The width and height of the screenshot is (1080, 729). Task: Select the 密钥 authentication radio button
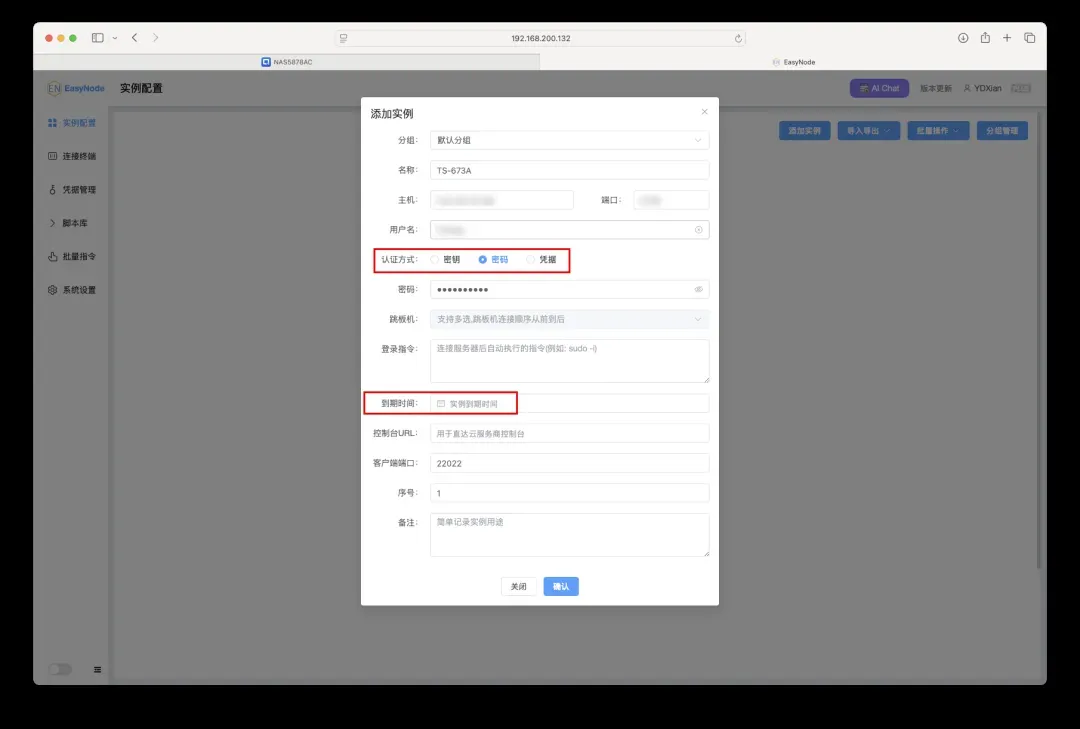[x=435, y=260]
